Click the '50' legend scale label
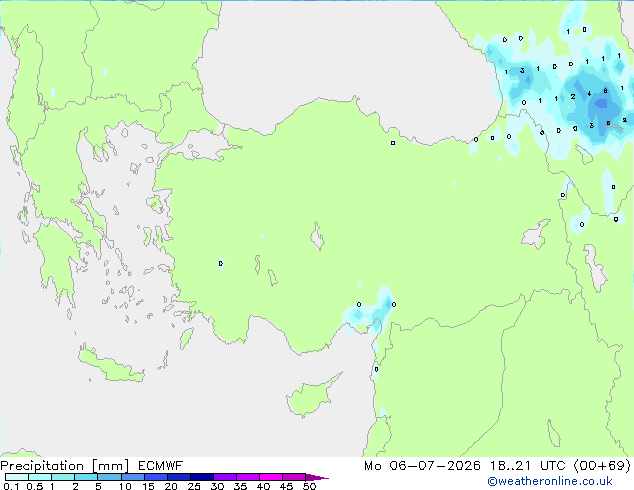The image size is (634, 490). pos(309,486)
